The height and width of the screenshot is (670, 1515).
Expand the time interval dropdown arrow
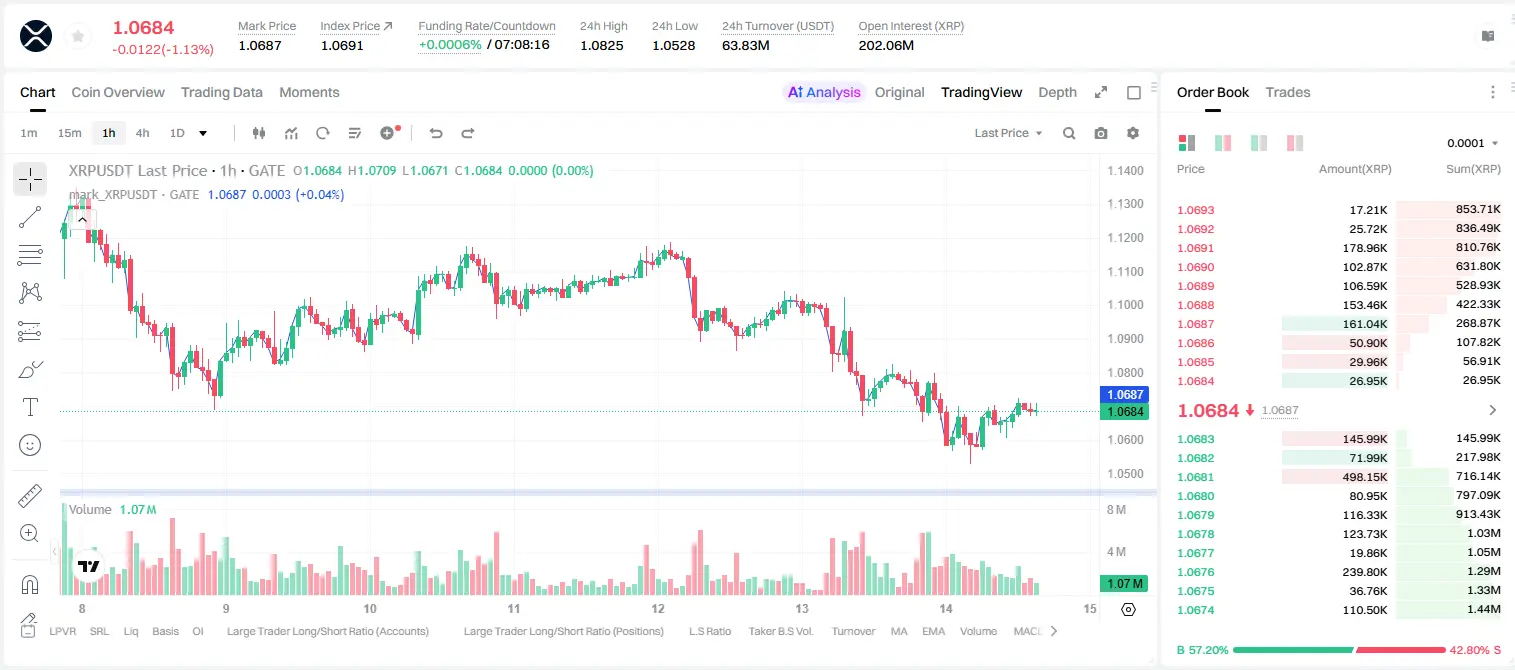pyautogui.click(x=203, y=133)
